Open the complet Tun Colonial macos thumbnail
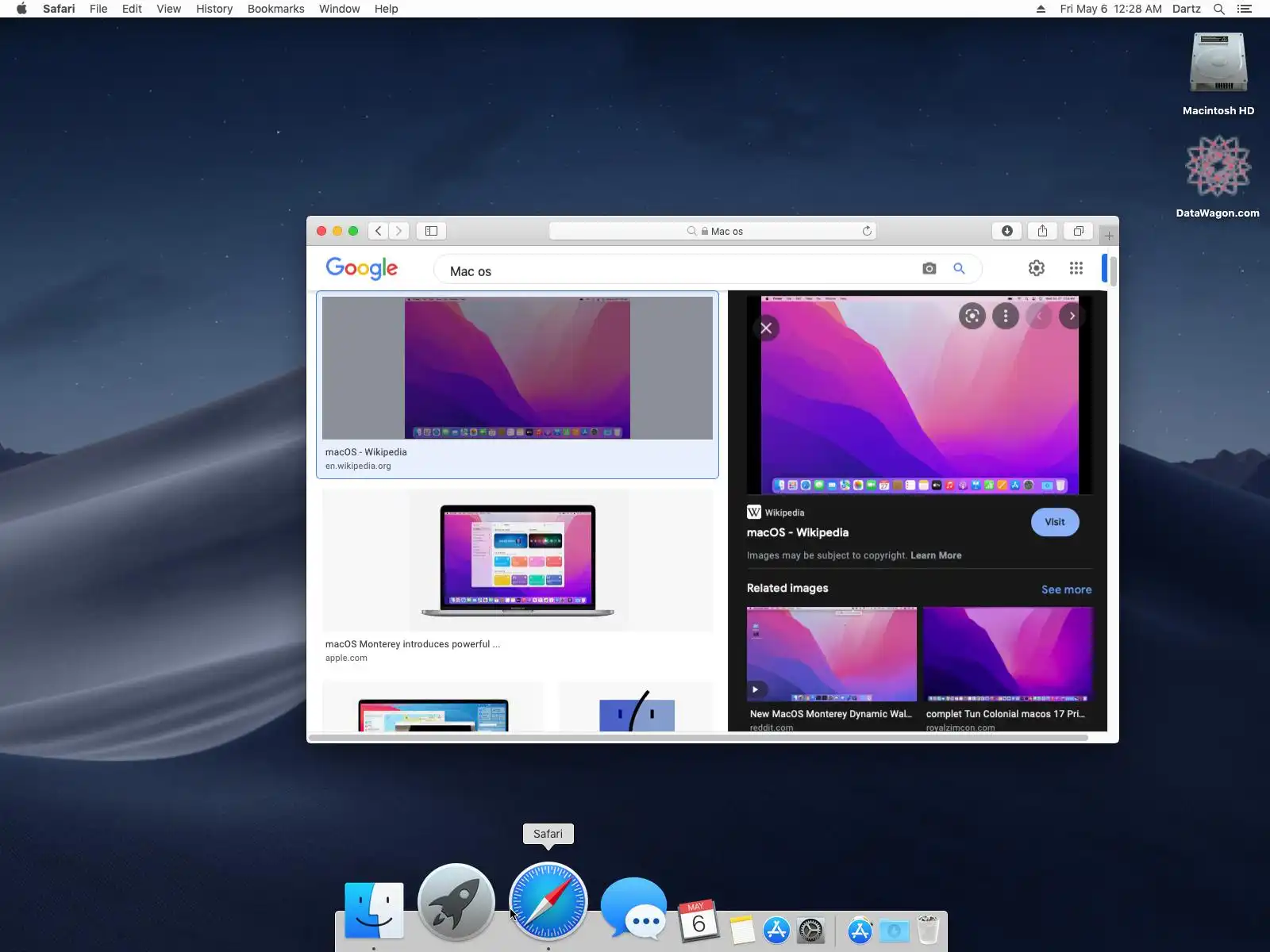Viewport: 1270px width, 952px height. (x=1008, y=654)
